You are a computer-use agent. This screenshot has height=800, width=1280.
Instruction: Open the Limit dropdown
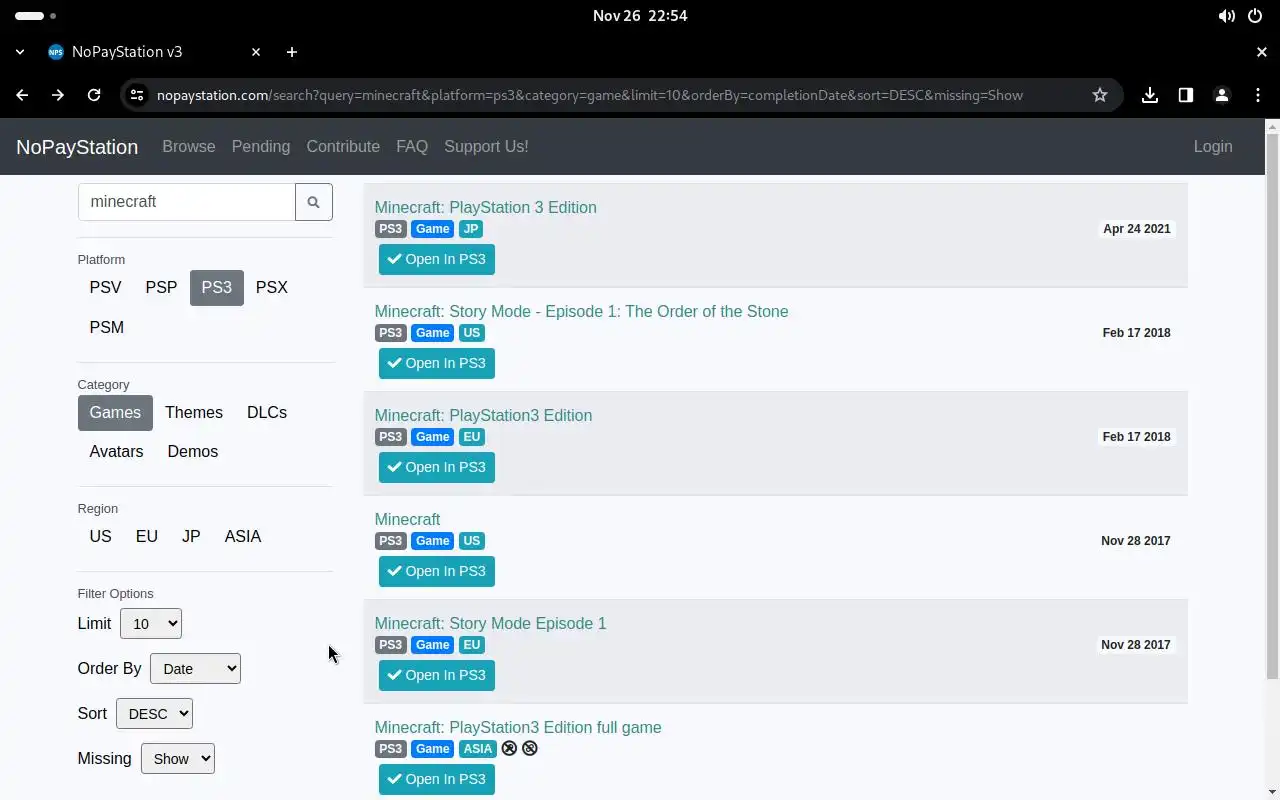click(x=151, y=624)
